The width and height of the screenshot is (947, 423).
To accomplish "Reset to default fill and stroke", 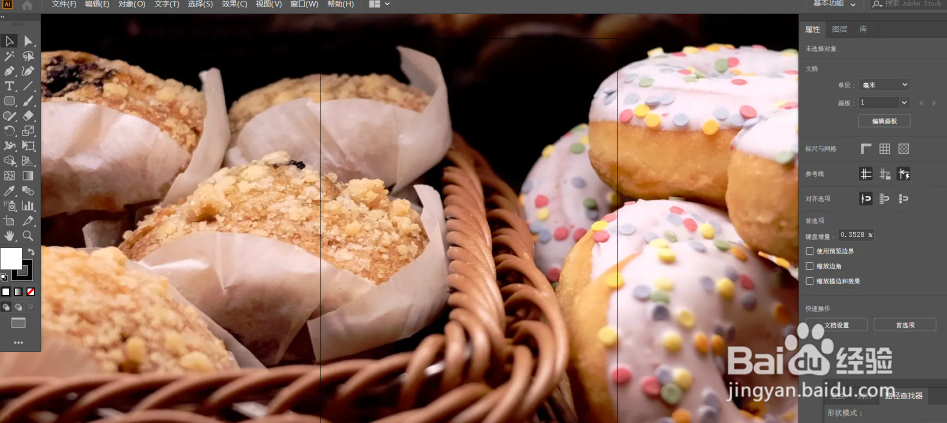I will point(4,277).
